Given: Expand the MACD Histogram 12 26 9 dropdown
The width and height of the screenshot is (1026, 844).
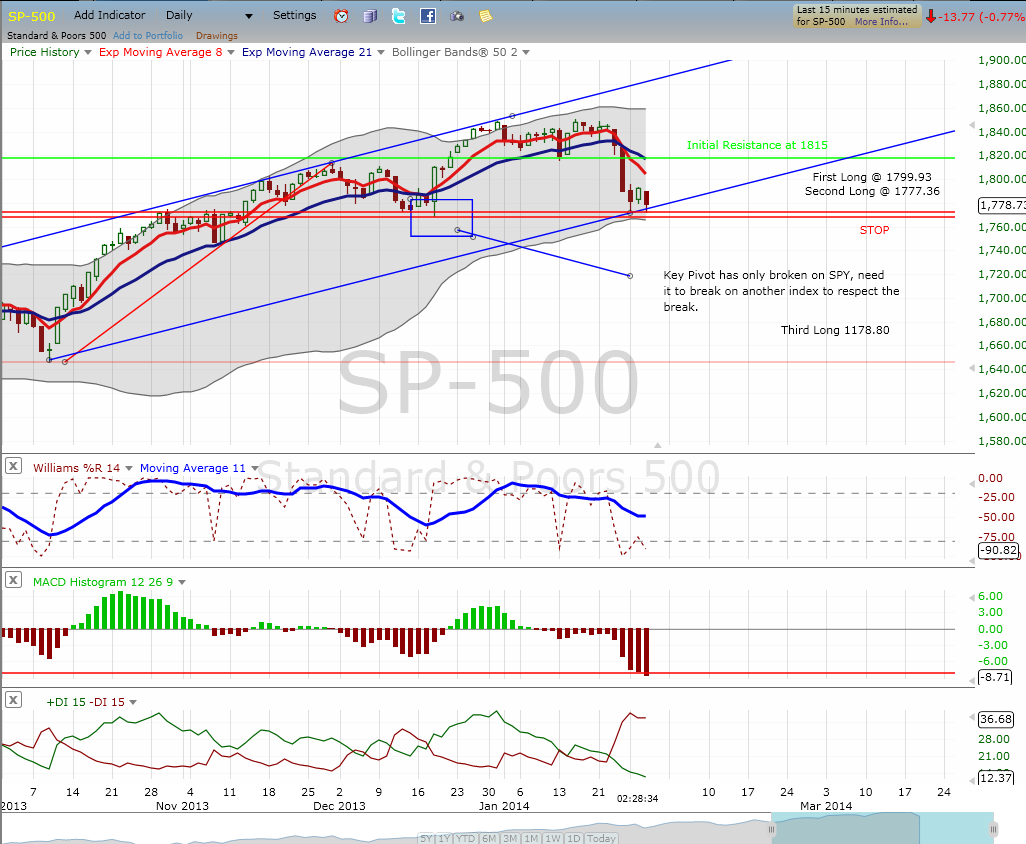Looking at the screenshot, I should (182, 582).
